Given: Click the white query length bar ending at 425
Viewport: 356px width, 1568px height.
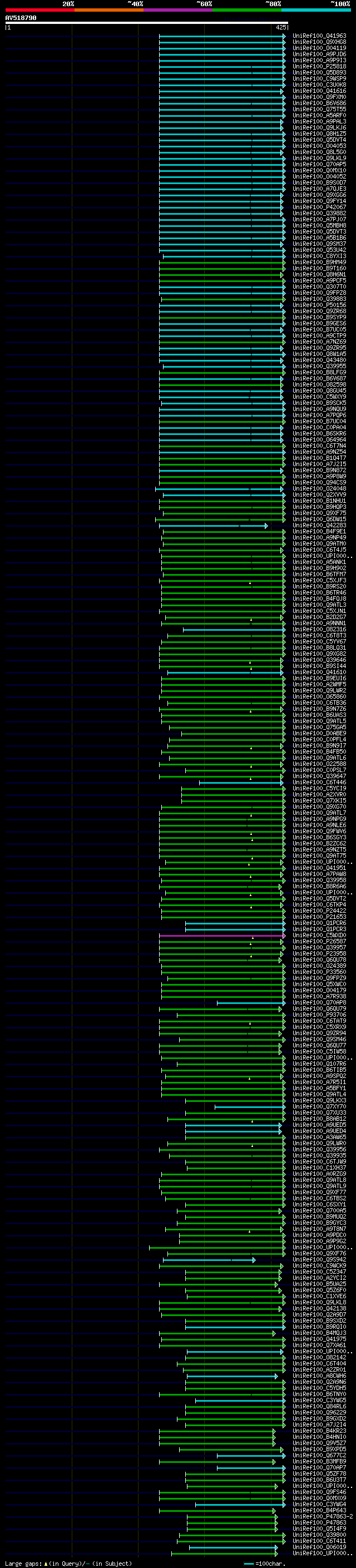Looking at the screenshot, I should pos(147,23).
